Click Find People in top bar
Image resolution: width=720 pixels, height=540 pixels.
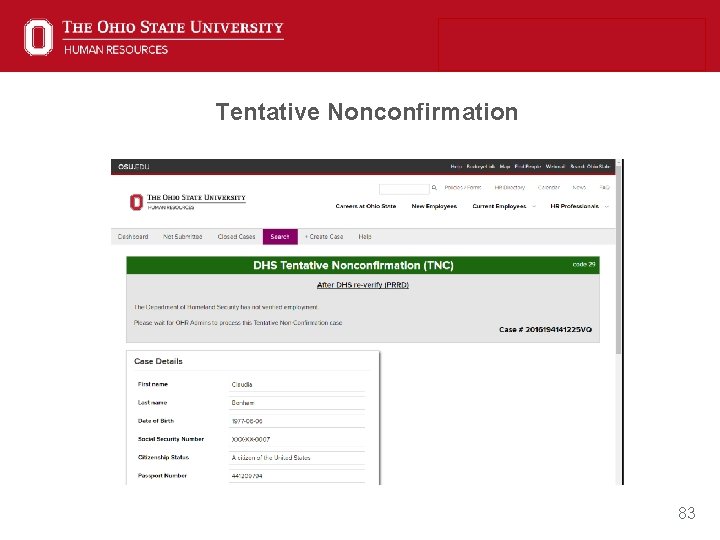point(528,167)
